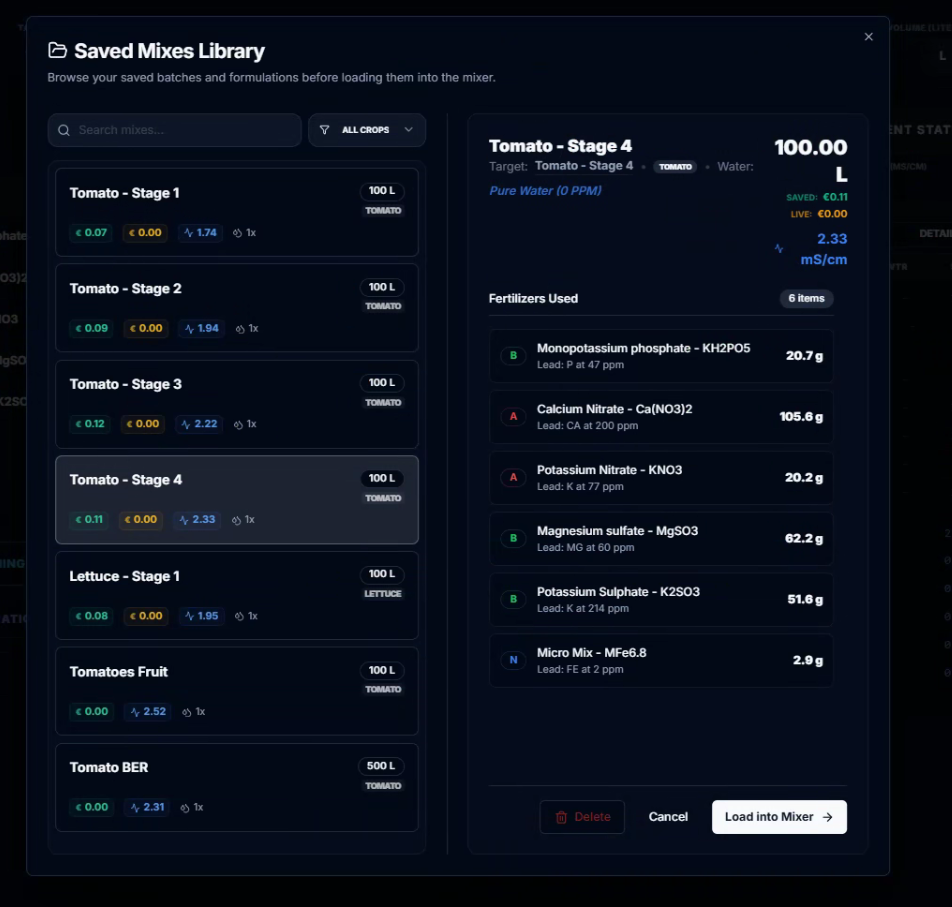
Task: Click the 1.94 EC badge on Stage 2
Action: [202, 328]
